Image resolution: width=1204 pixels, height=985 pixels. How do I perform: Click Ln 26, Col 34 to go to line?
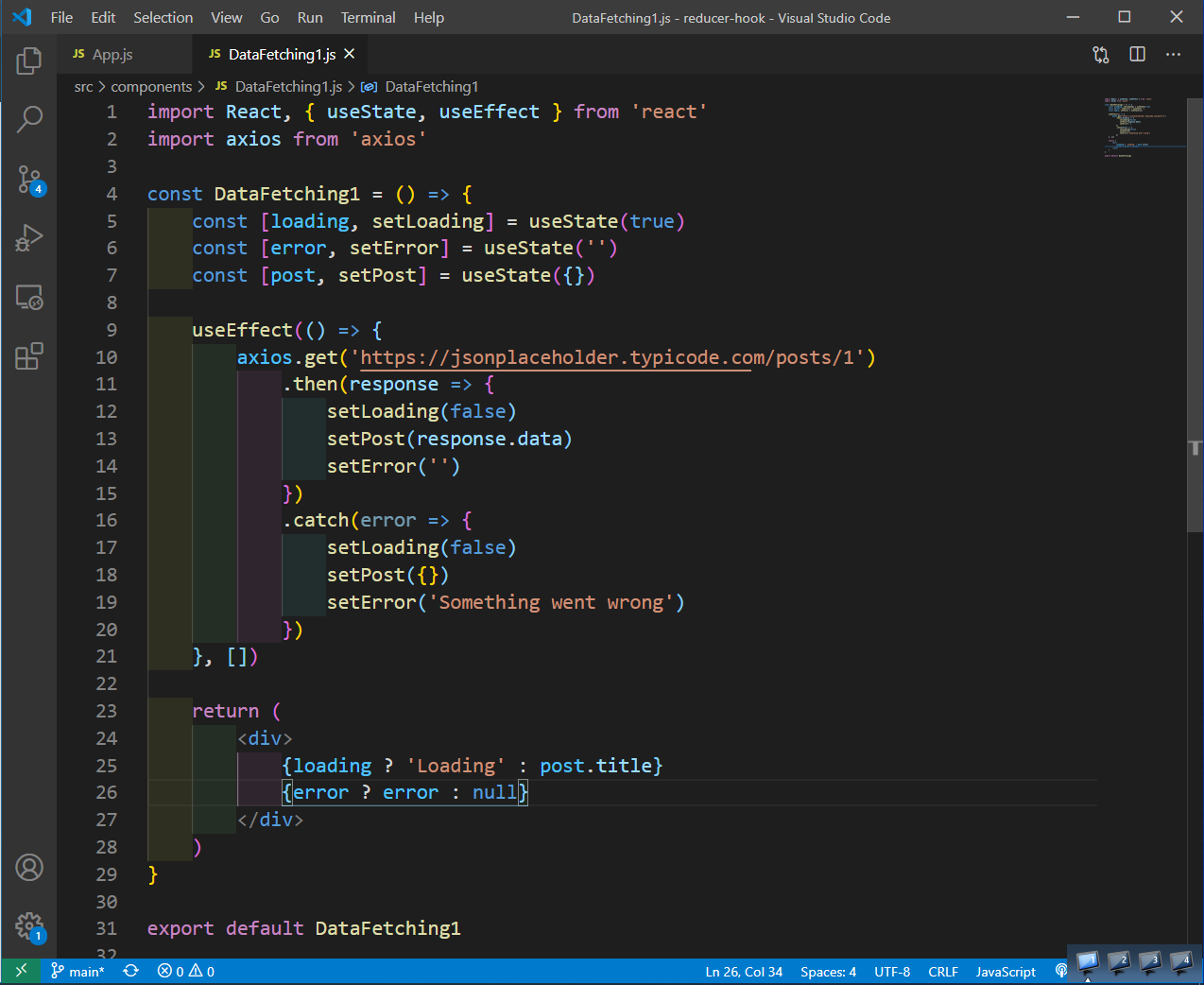click(744, 971)
